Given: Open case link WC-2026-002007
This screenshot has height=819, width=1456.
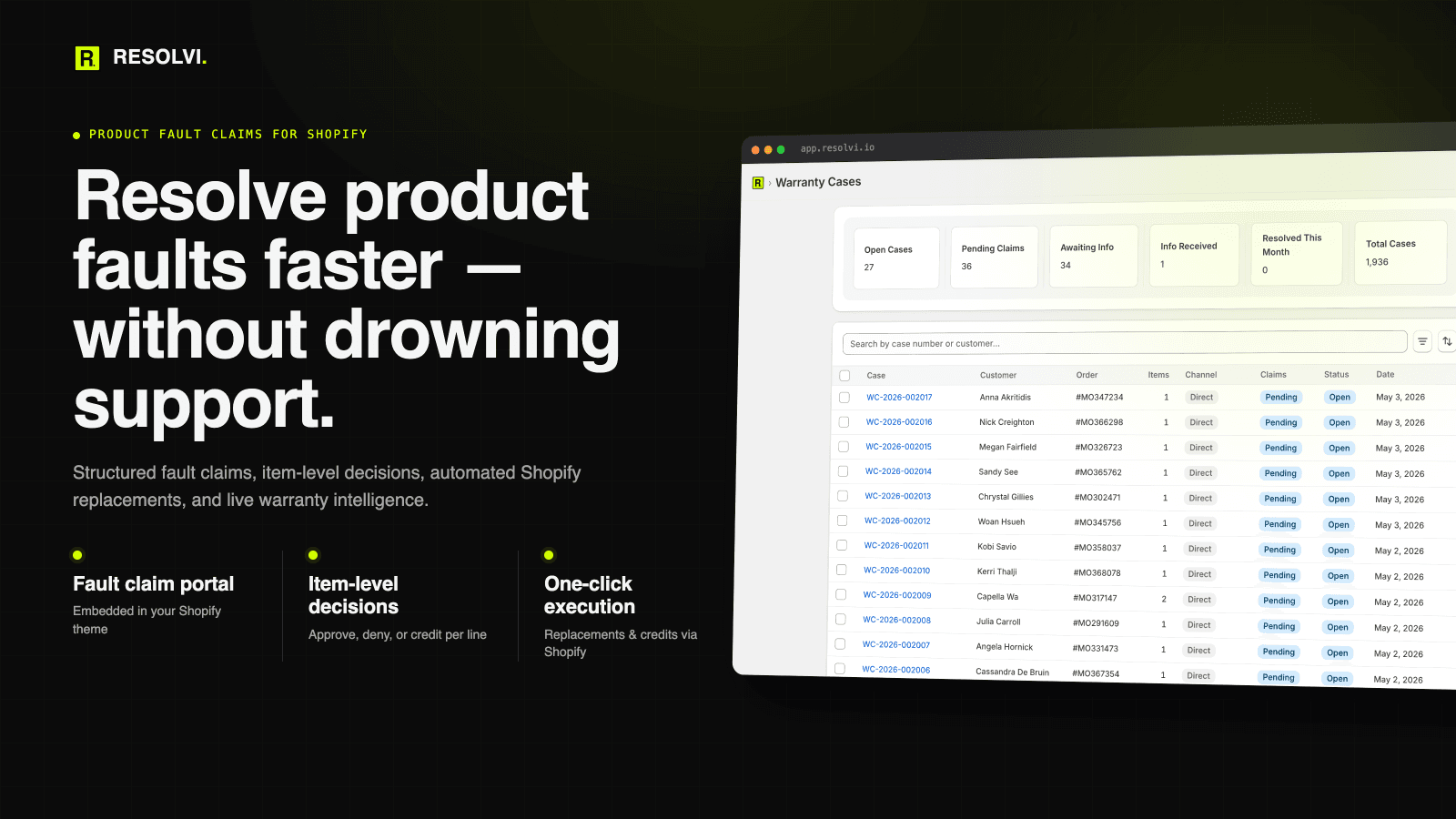Looking at the screenshot, I should [896, 644].
